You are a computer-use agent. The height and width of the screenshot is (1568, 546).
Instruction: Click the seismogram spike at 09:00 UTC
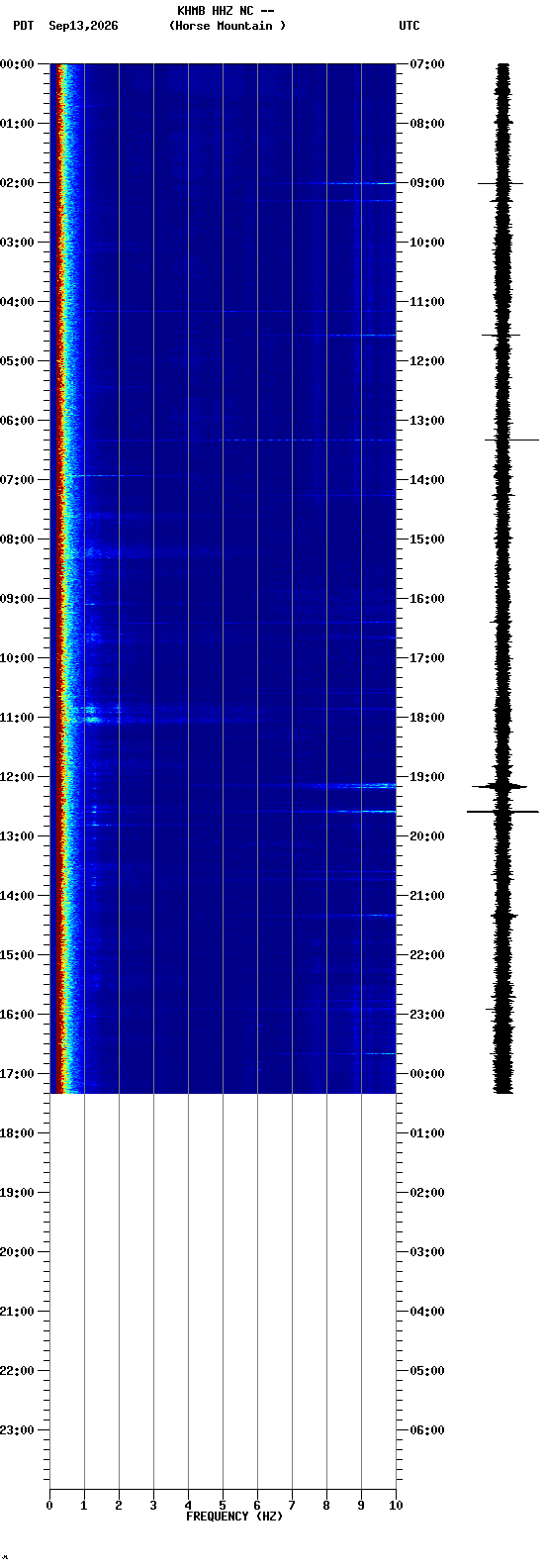(x=500, y=183)
